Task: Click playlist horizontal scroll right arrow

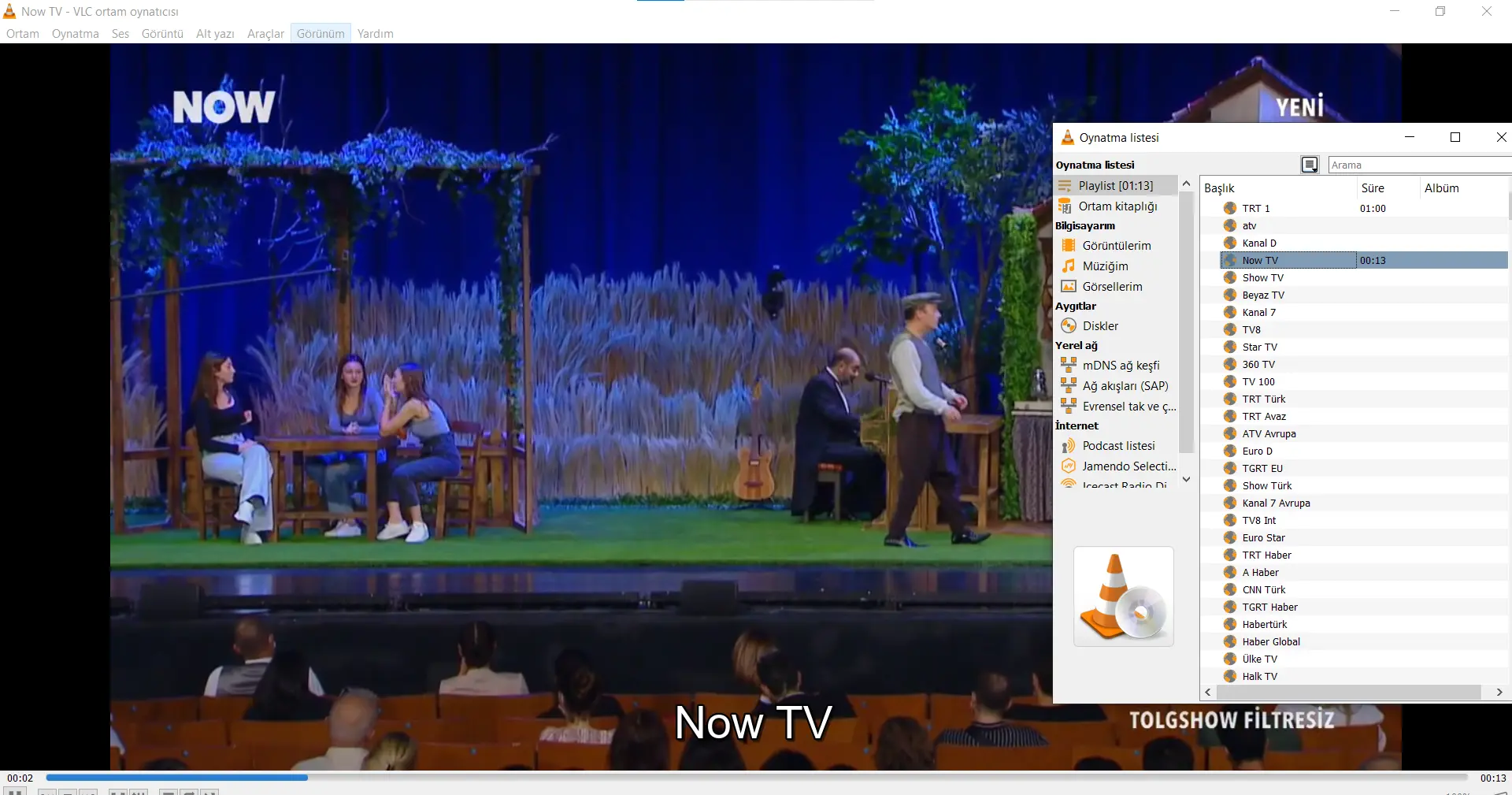Action: point(1499,692)
